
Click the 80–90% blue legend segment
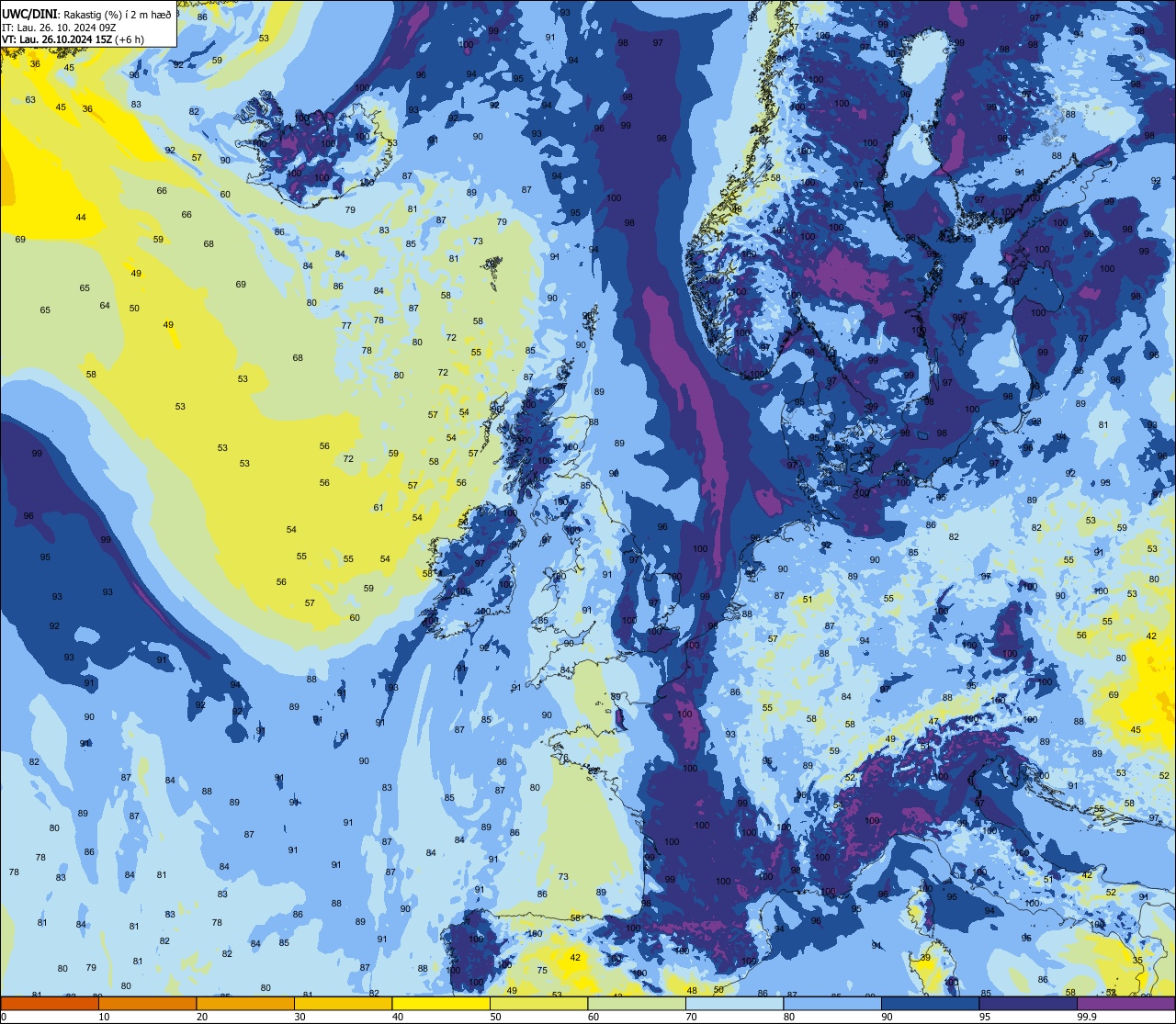[x=832, y=1003]
